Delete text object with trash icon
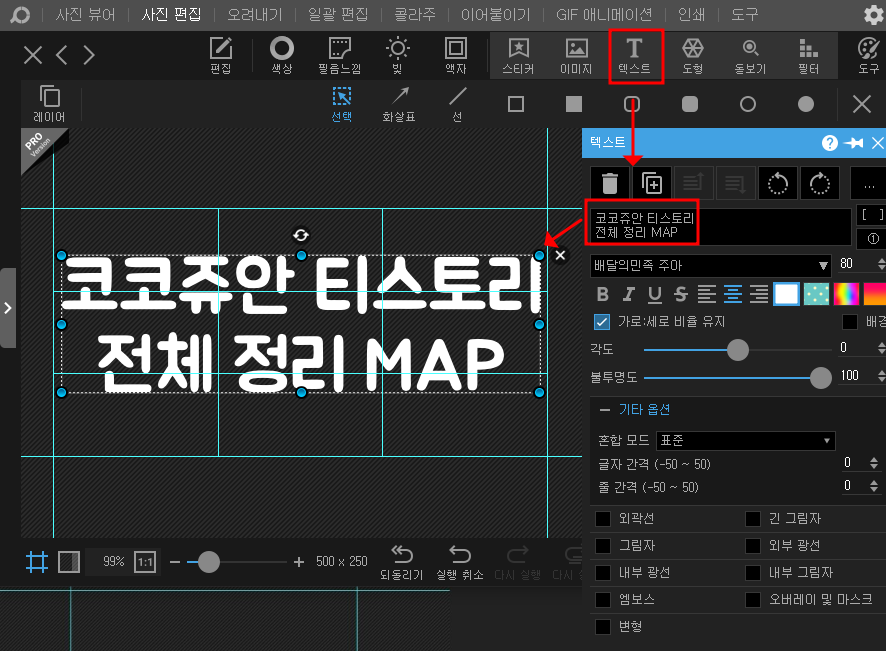Screen dimensions: 886x651 (x=610, y=183)
